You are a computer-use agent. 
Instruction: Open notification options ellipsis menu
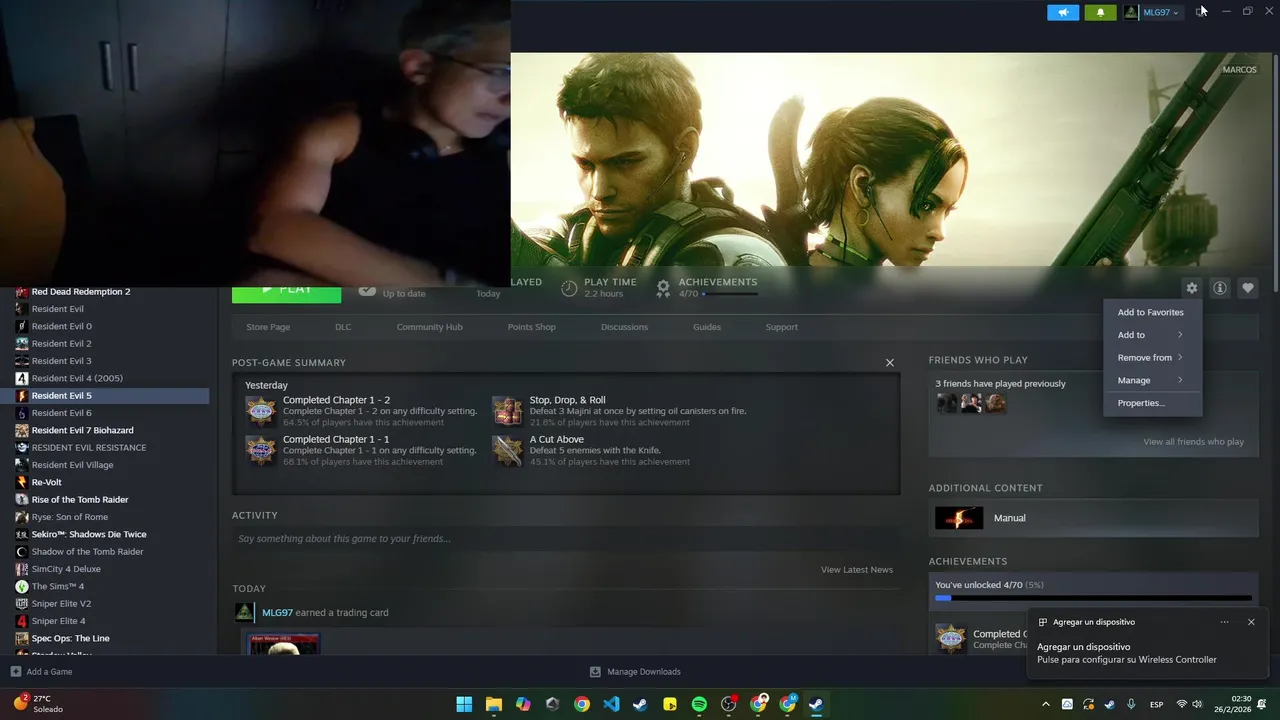click(x=1224, y=622)
